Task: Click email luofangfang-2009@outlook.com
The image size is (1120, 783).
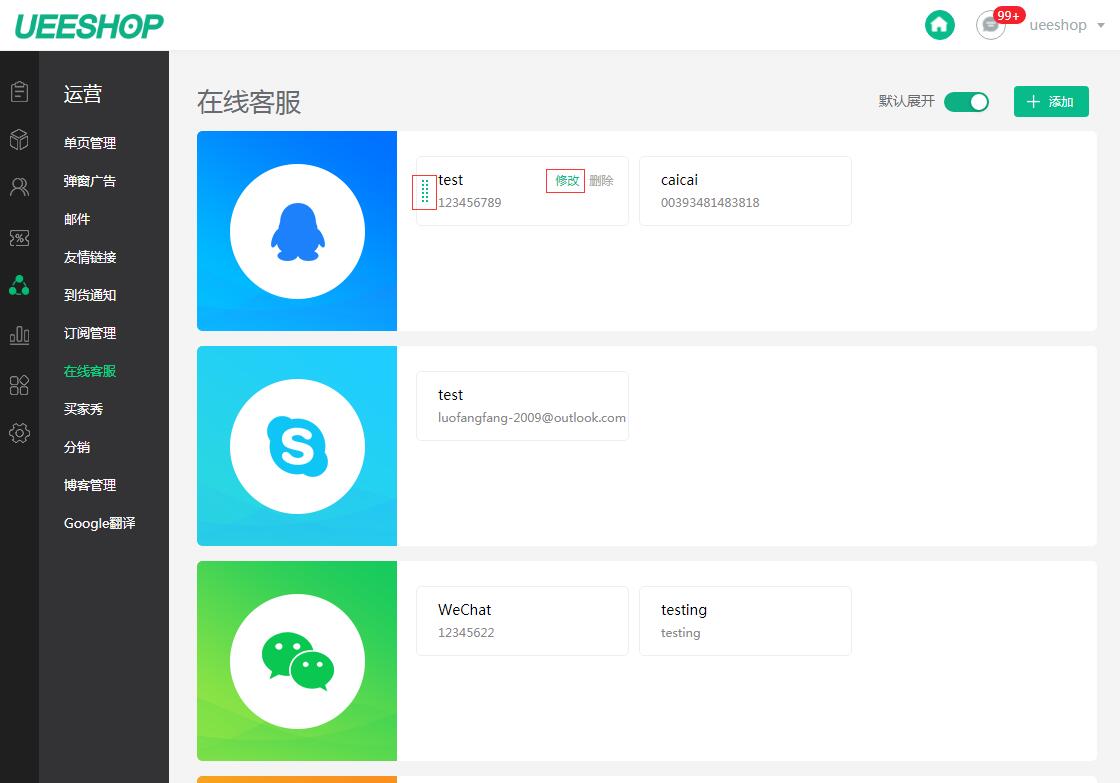Action: 531,417
